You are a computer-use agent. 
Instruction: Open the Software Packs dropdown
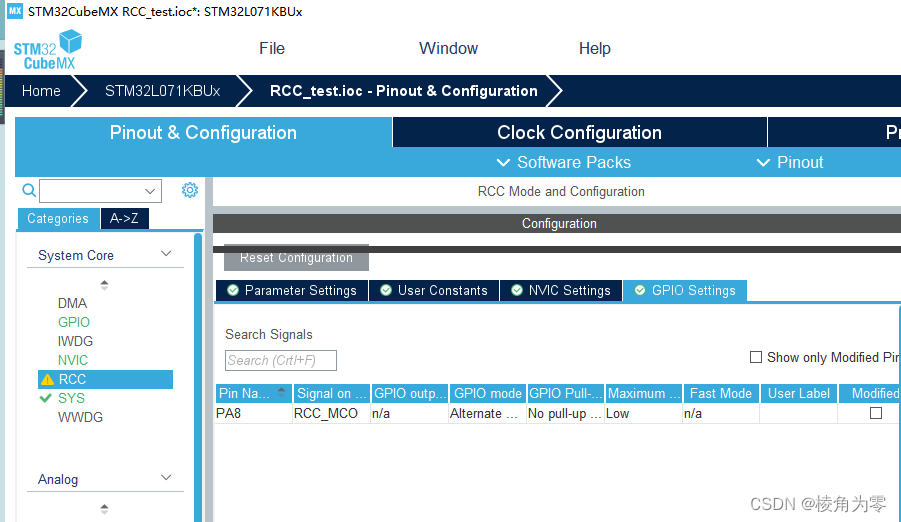564,162
